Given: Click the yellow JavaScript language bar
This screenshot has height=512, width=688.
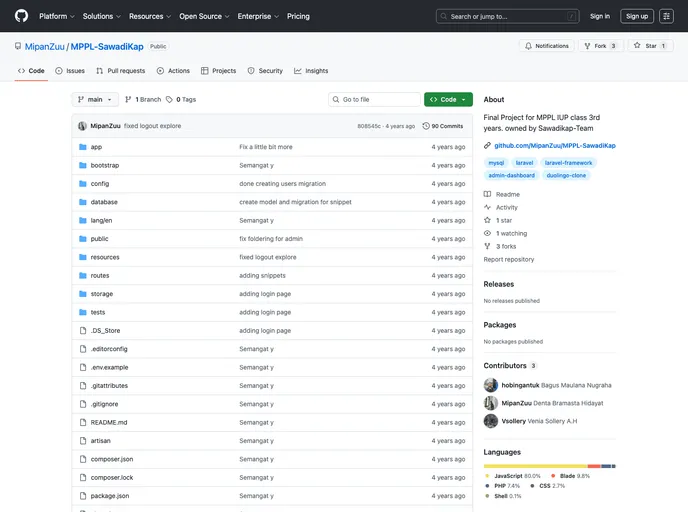Looking at the screenshot, I should (x=535, y=466).
